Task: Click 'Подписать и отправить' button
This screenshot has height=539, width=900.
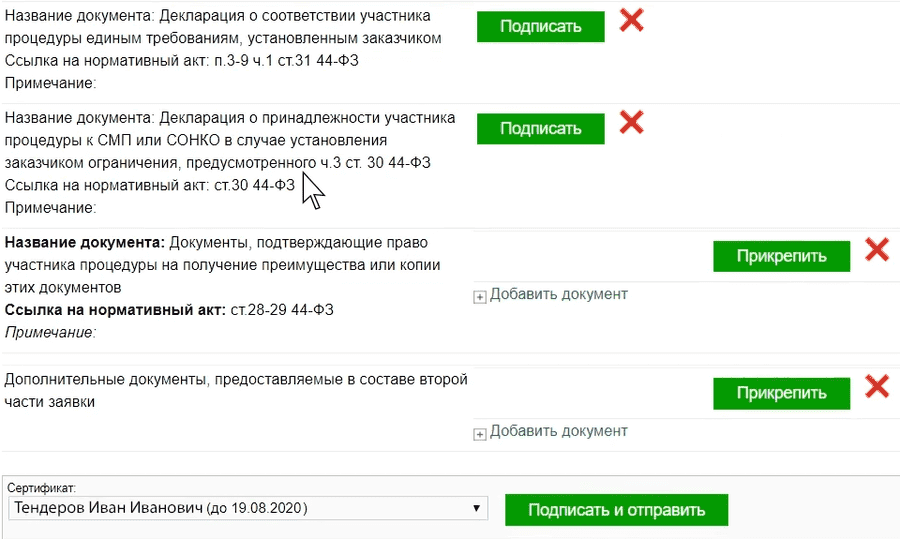Action: coord(616,510)
